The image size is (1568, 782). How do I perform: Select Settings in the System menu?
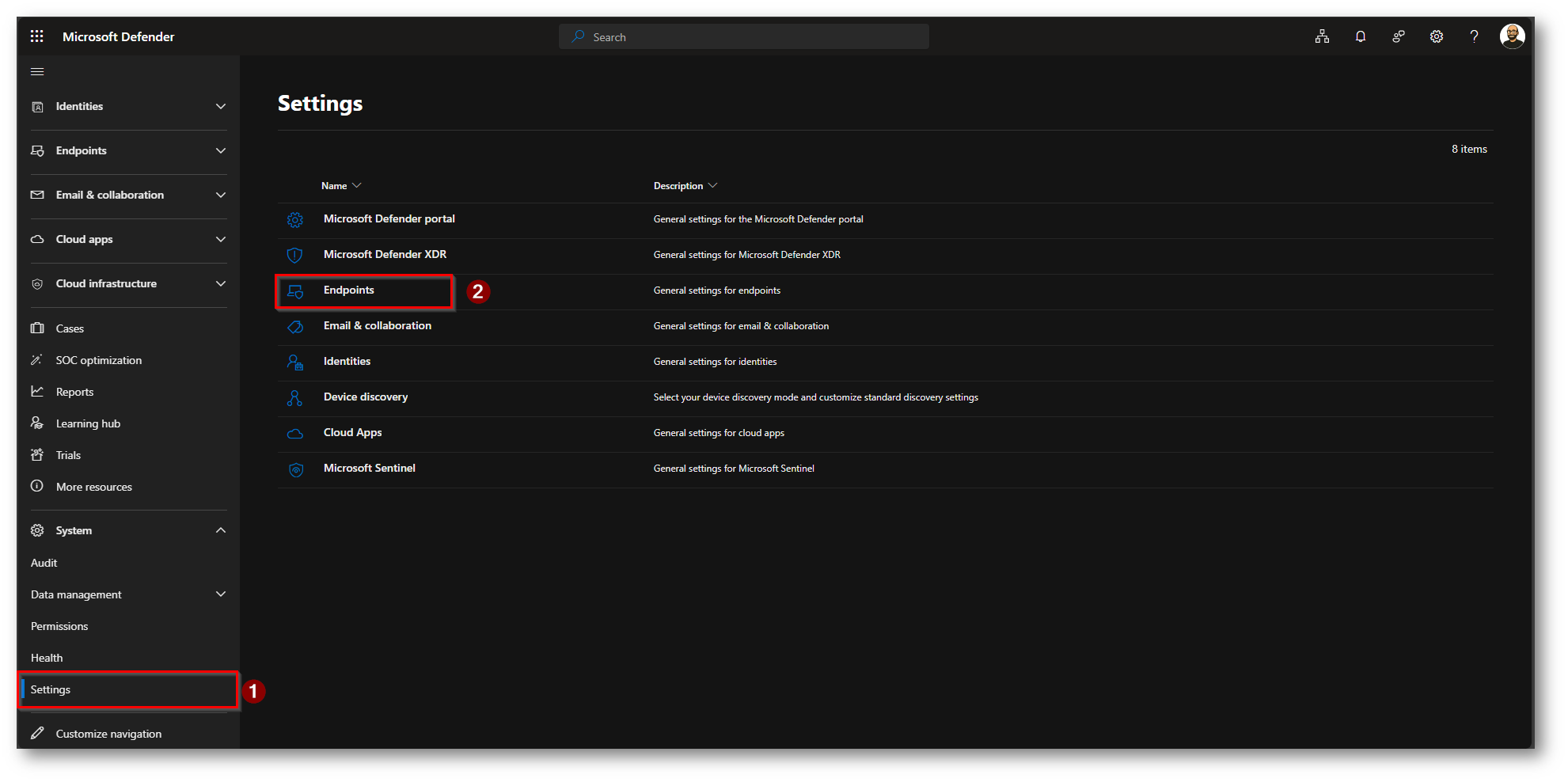click(x=51, y=689)
